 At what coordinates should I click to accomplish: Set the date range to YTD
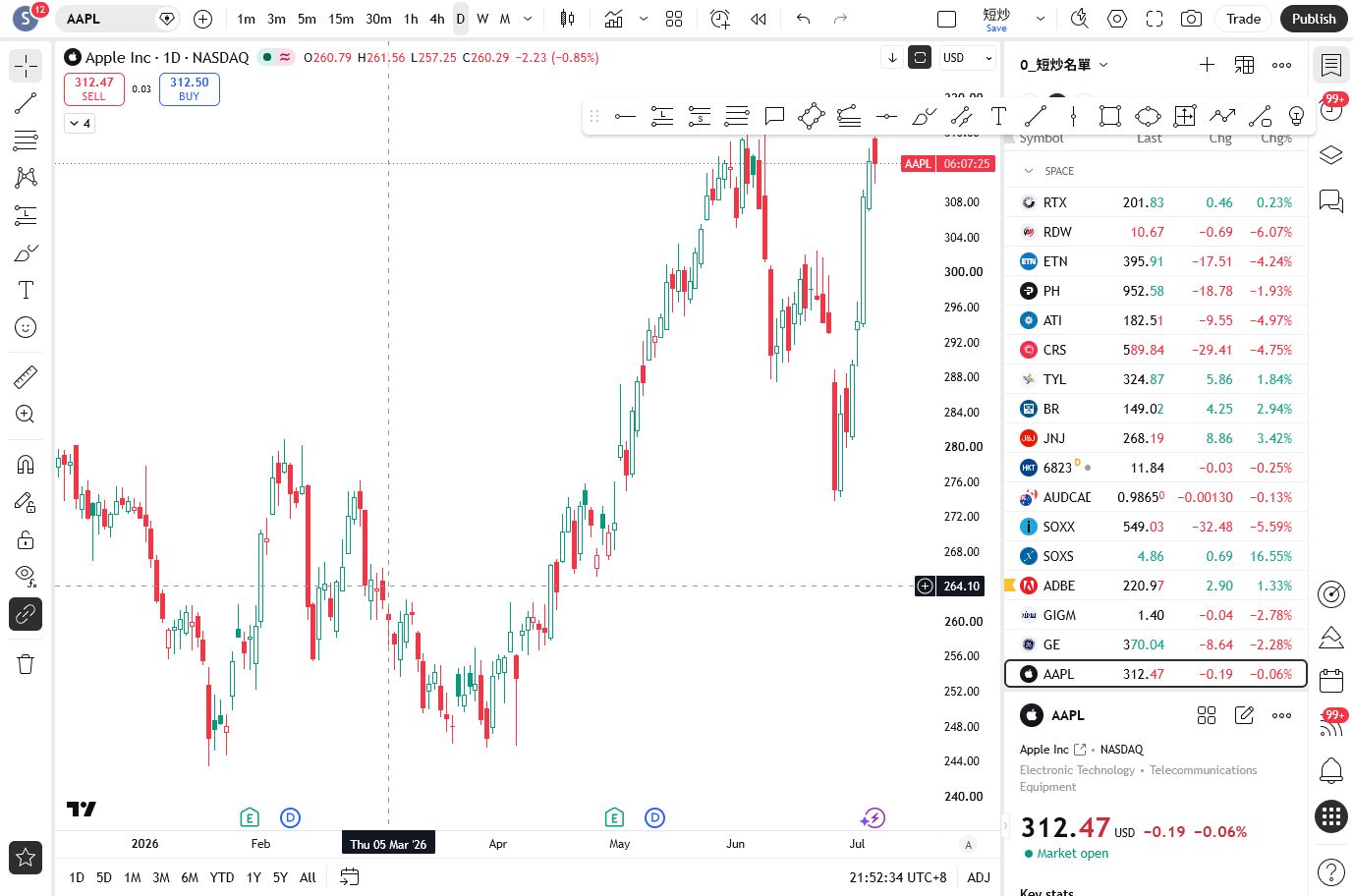(222, 877)
